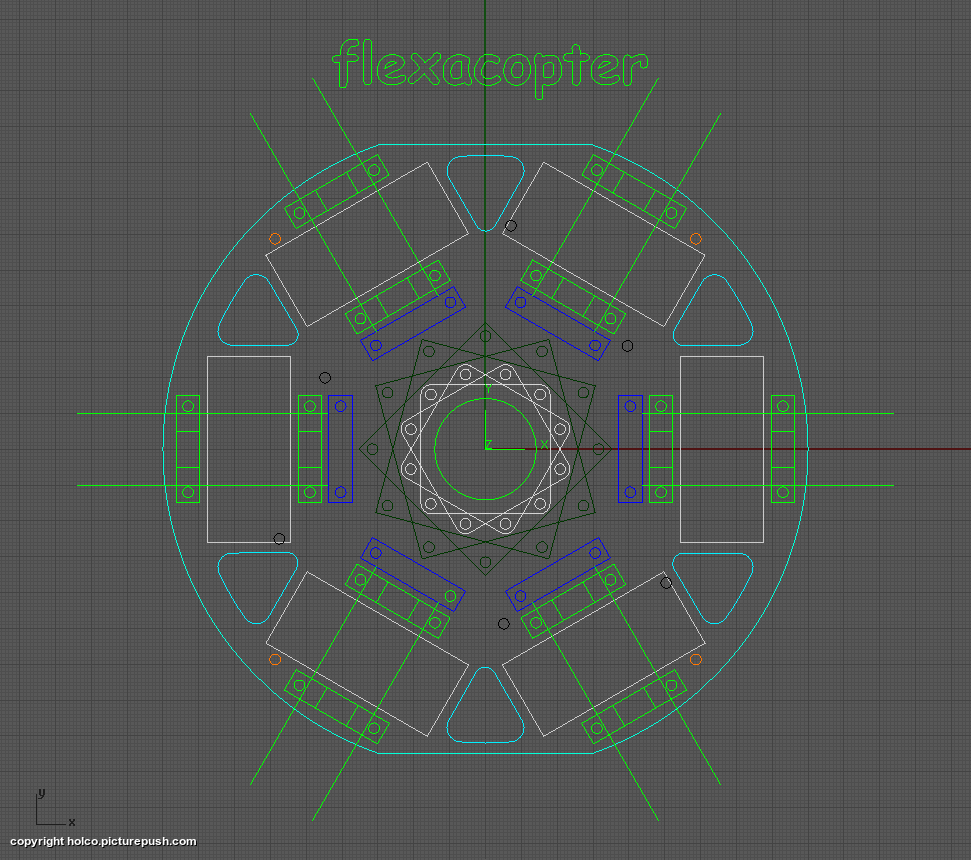Viewport: 971px width, 860px height.
Task: Pick the orange circle at lower left
Action: coord(275,660)
